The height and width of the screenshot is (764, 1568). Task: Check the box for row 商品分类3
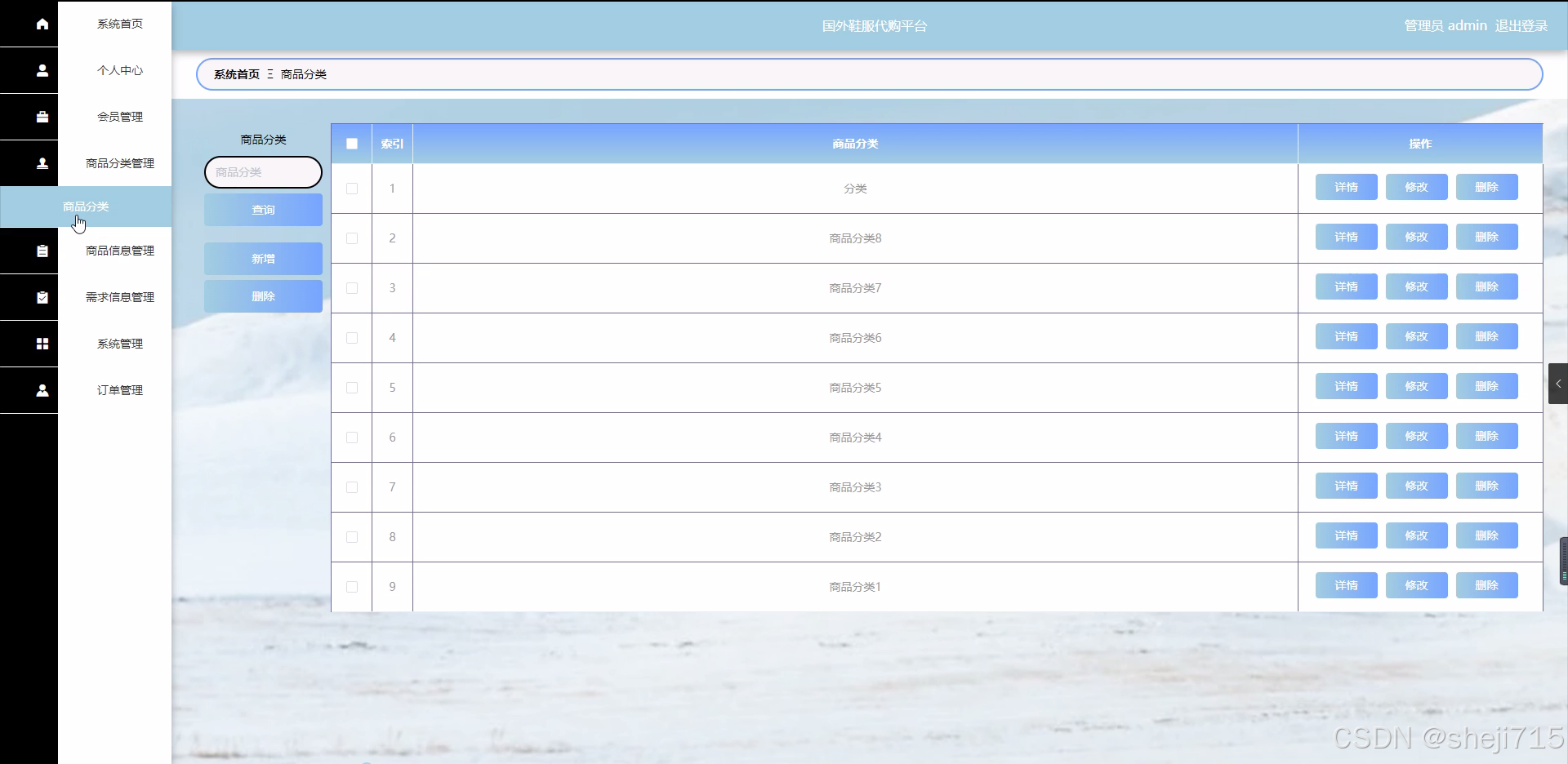click(x=352, y=487)
